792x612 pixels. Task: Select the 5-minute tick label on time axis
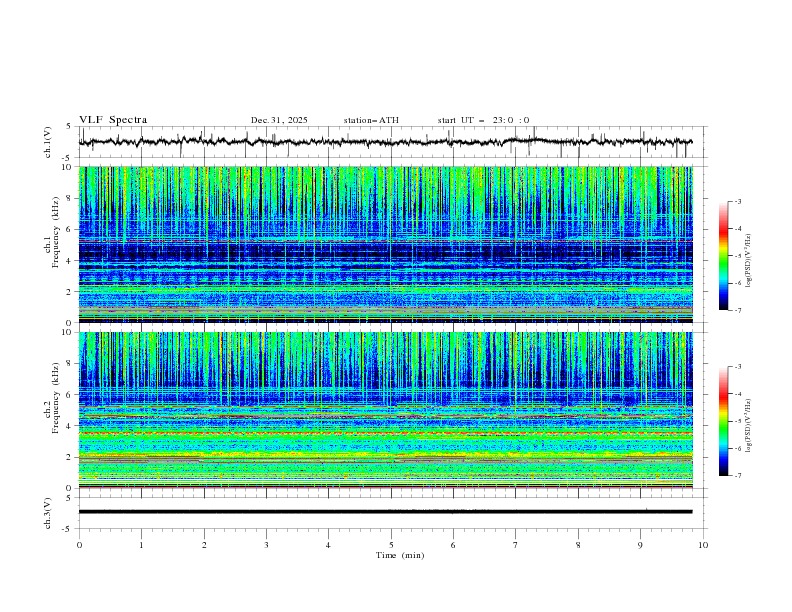391,544
